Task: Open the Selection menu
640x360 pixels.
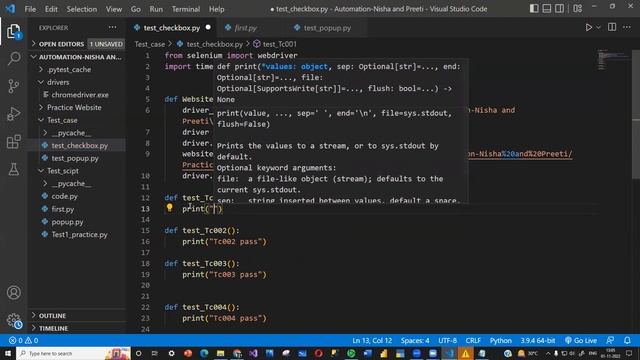Action: pos(82,9)
